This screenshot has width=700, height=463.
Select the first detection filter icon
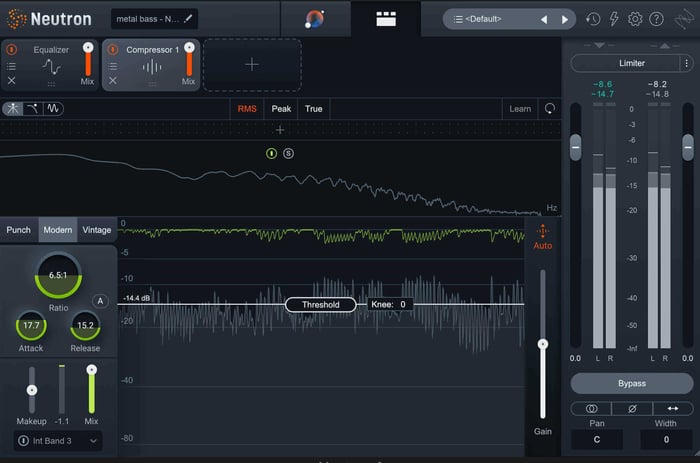(x=12, y=108)
